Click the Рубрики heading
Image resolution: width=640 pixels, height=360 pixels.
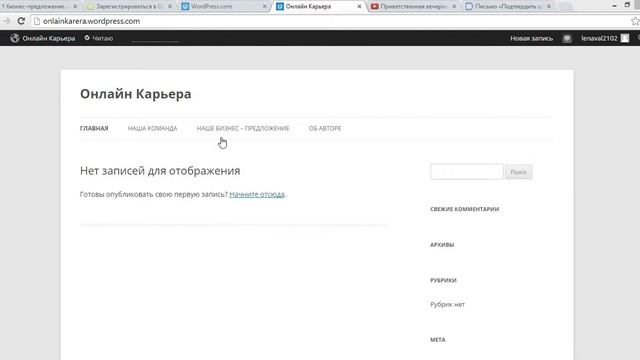[443, 280]
